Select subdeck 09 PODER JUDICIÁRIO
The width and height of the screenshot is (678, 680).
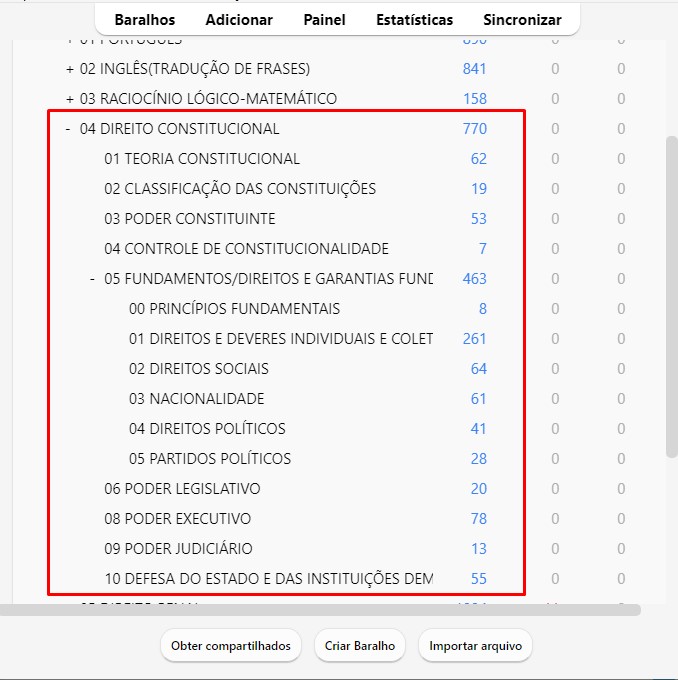[178, 549]
